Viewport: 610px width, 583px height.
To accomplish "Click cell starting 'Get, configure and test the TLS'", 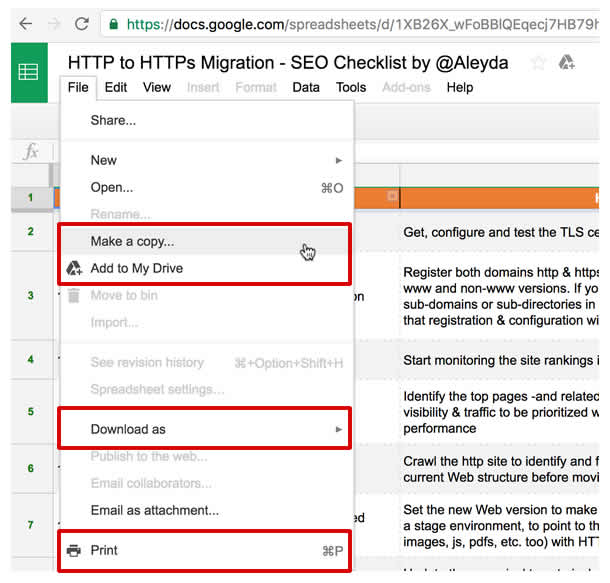I will pyautogui.click(x=500, y=232).
